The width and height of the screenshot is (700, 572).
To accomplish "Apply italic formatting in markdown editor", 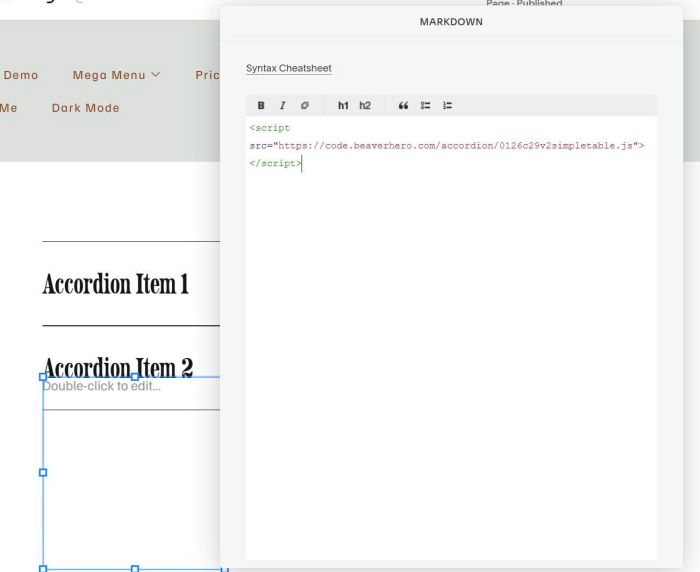I will 282,105.
